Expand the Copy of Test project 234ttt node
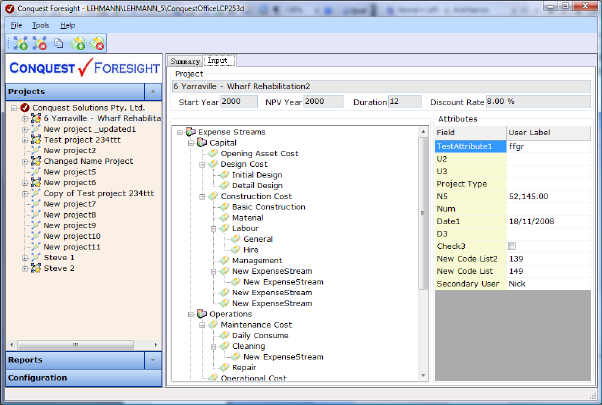 25,193
